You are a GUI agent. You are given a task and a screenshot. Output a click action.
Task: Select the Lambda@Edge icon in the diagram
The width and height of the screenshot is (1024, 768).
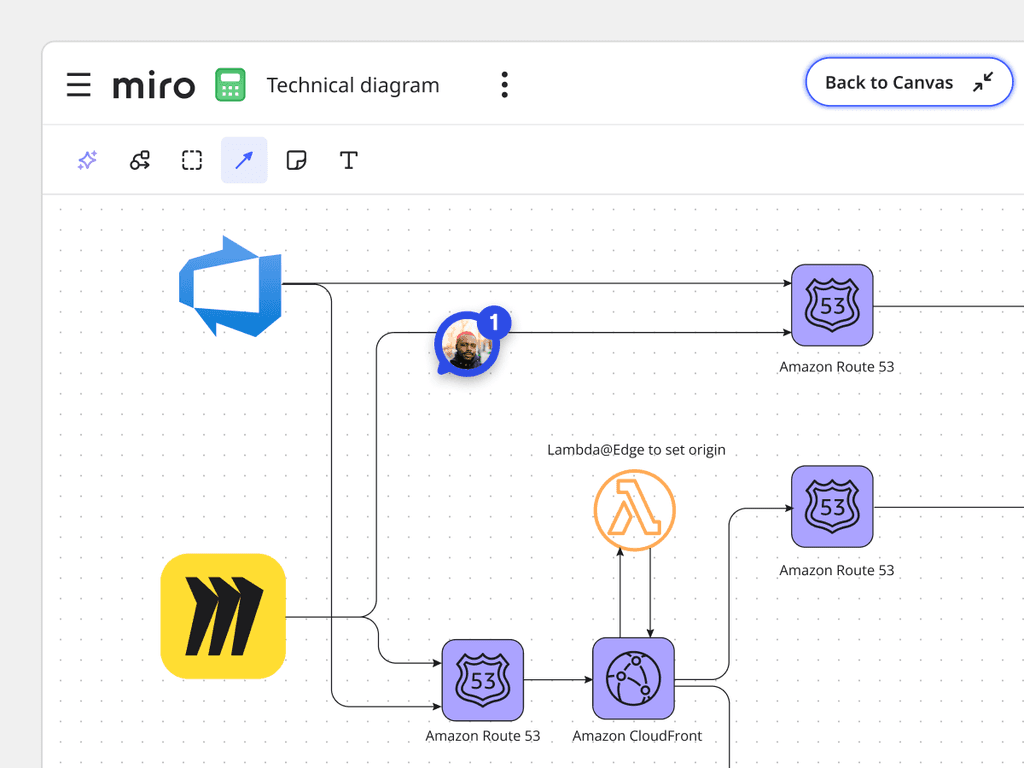(x=635, y=510)
